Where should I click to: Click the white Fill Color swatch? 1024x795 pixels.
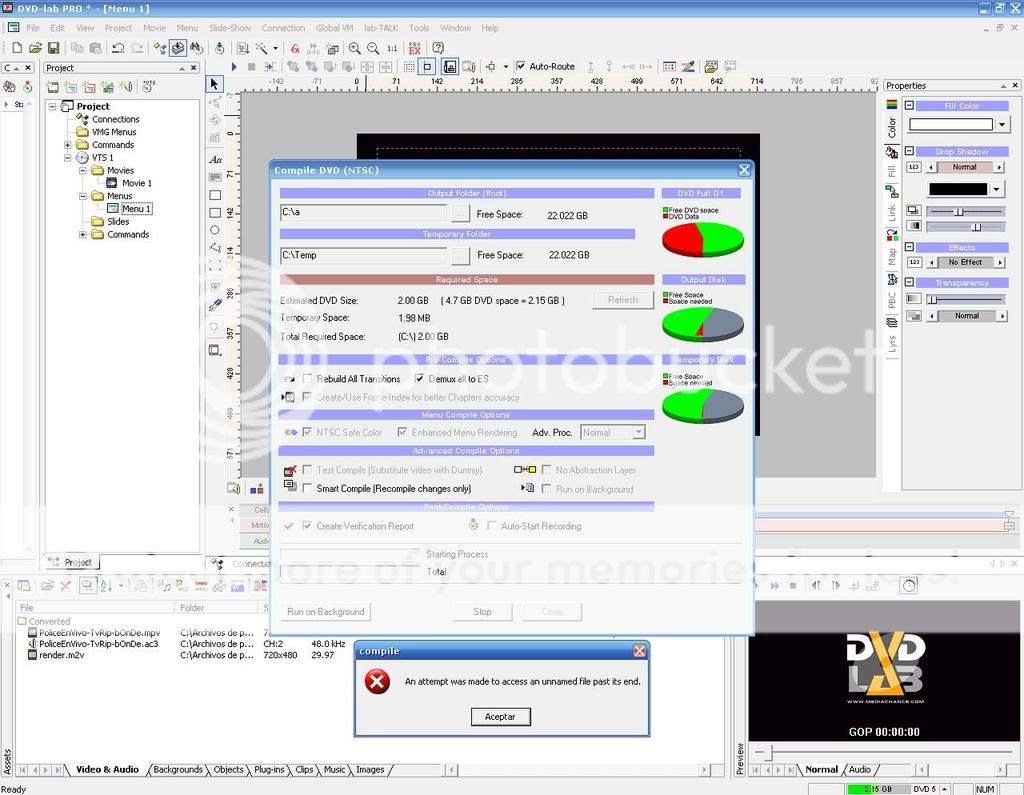[x=951, y=124]
